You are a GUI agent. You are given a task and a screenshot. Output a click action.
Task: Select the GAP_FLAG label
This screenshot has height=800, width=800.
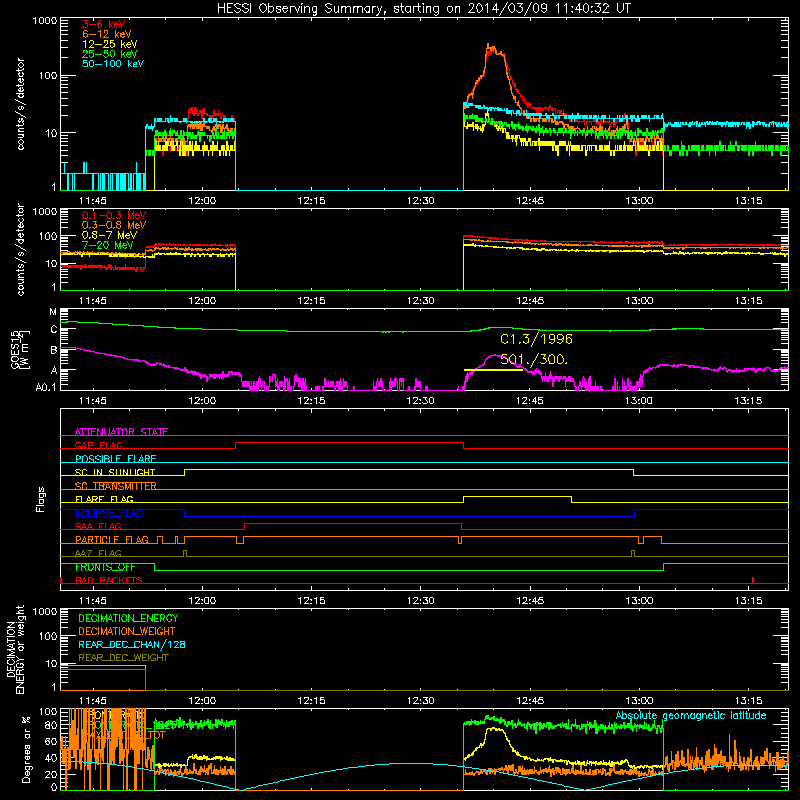tap(98, 445)
